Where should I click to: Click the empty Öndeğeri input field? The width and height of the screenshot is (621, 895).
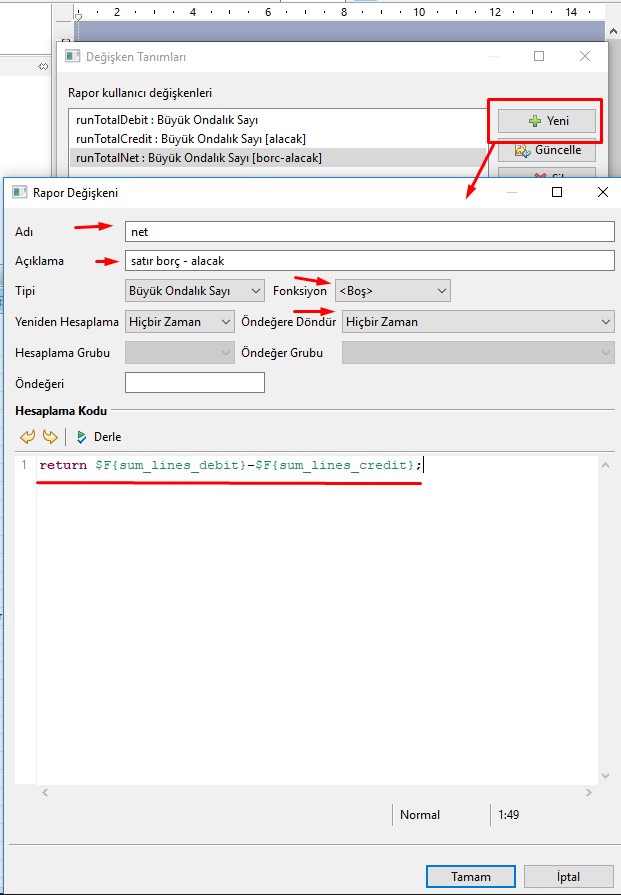[x=194, y=383]
